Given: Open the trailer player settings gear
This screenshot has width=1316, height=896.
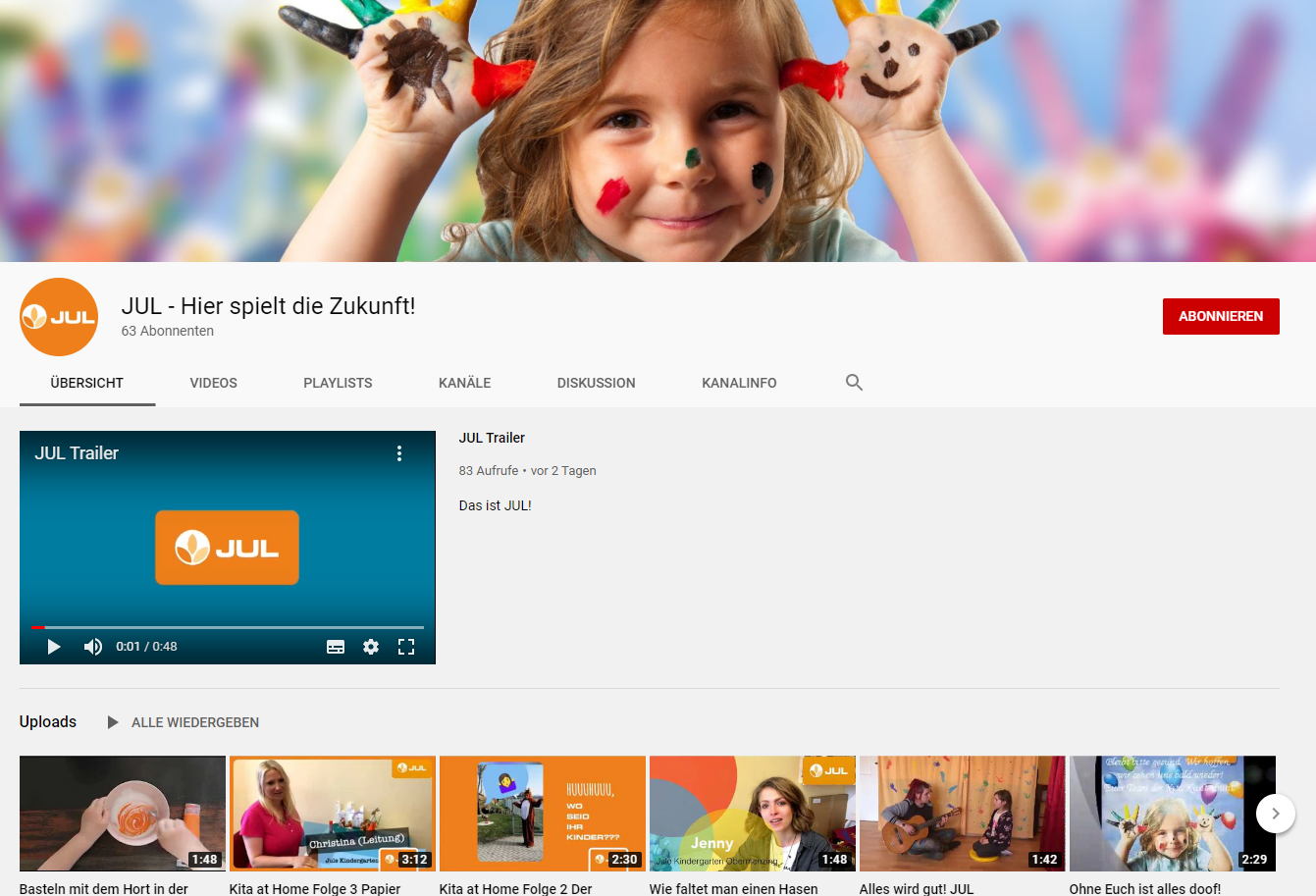Looking at the screenshot, I should pyautogui.click(x=371, y=647).
